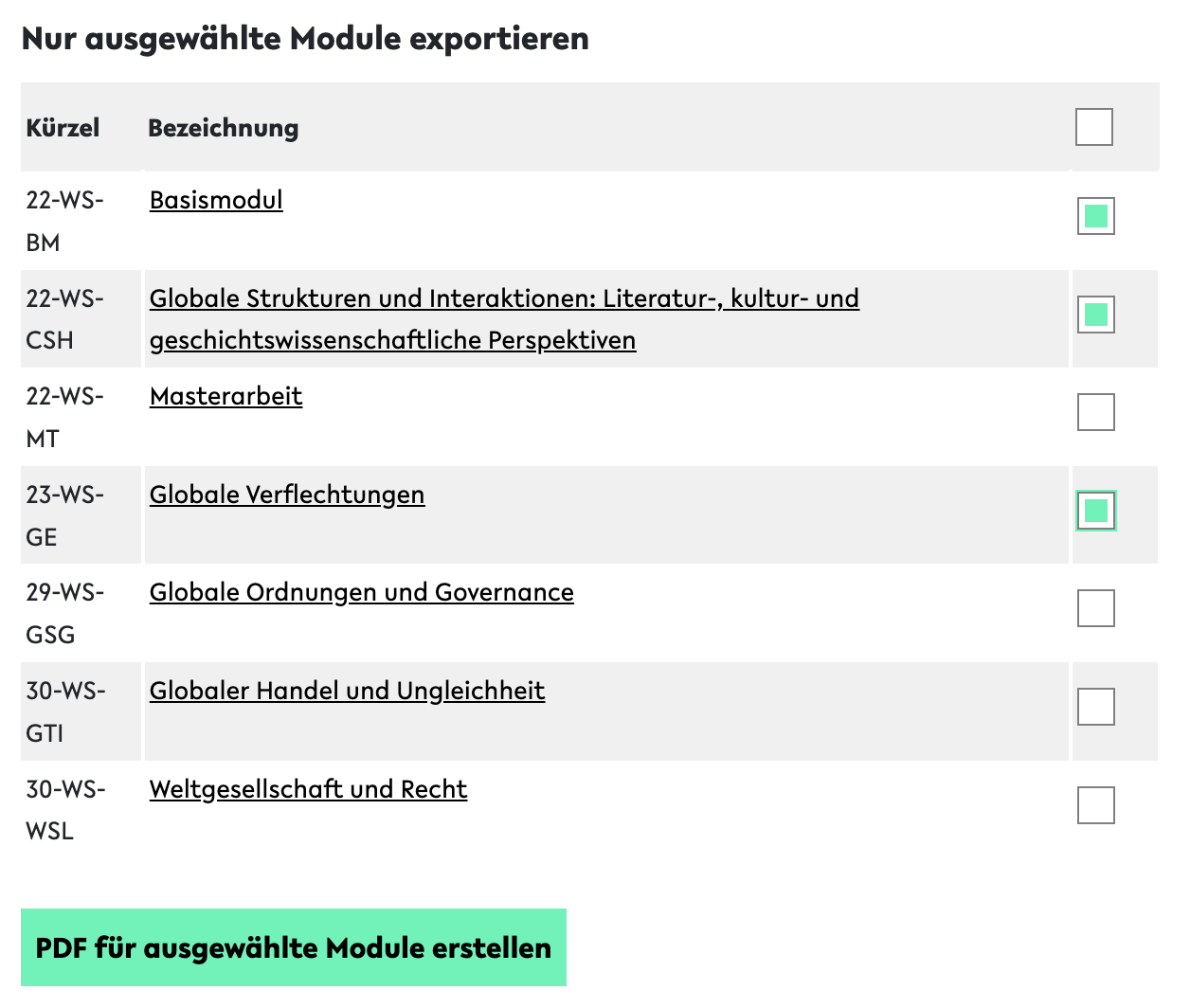
Task: Check the Masterarbeit checkbox
Action: coord(1095,412)
